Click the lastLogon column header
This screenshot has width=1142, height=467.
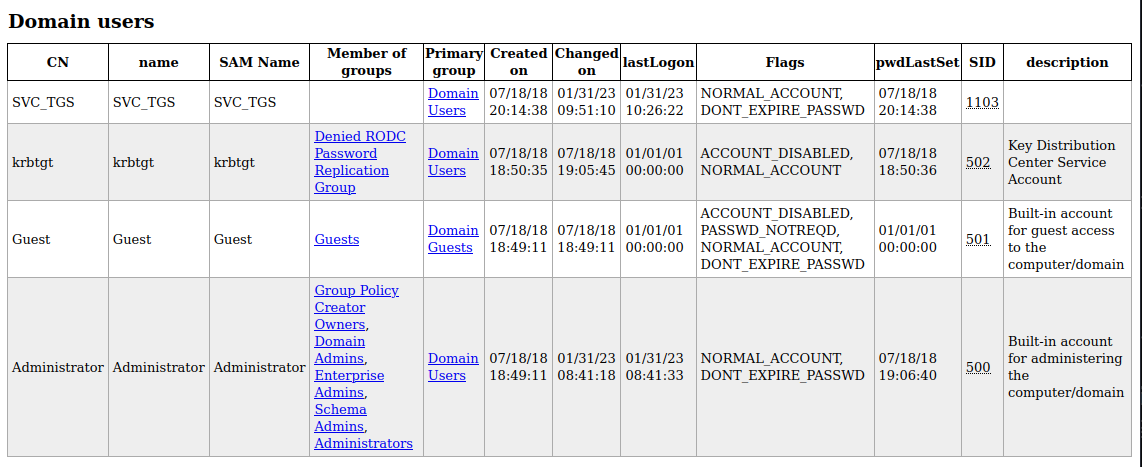pyautogui.click(x=658, y=62)
